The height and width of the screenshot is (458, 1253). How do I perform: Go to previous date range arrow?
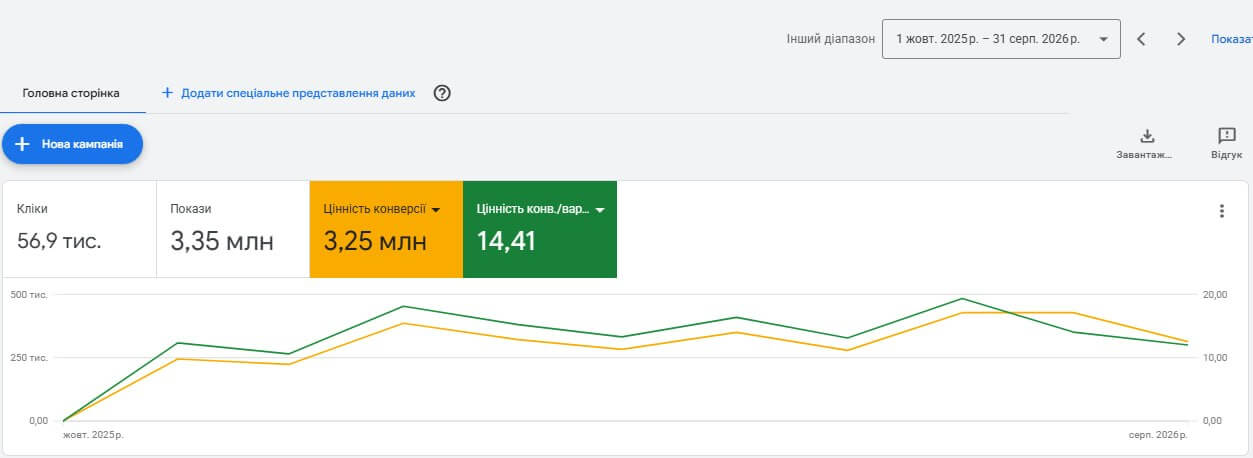pyautogui.click(x=1141, y=39)
